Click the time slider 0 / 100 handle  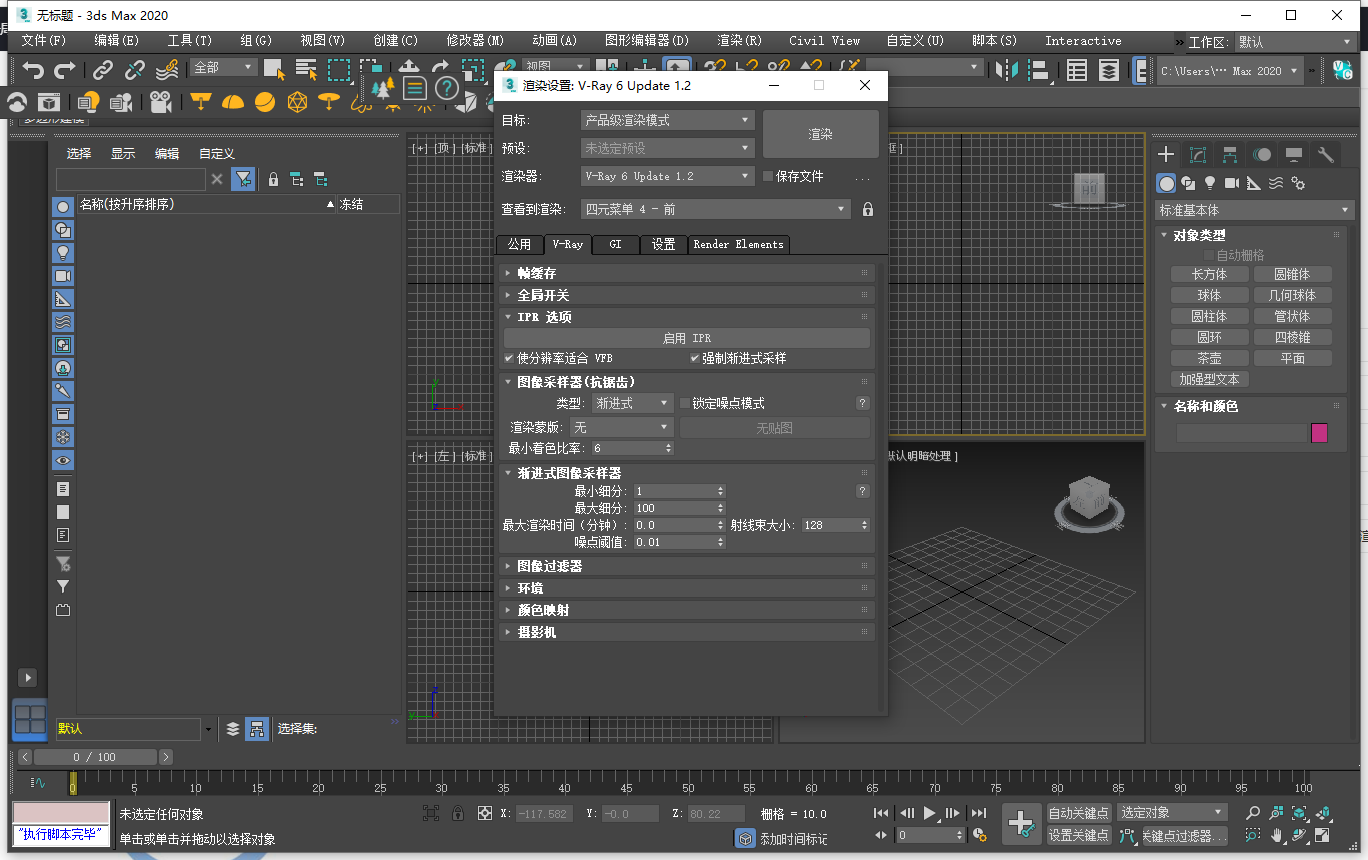tap(96, 757)
